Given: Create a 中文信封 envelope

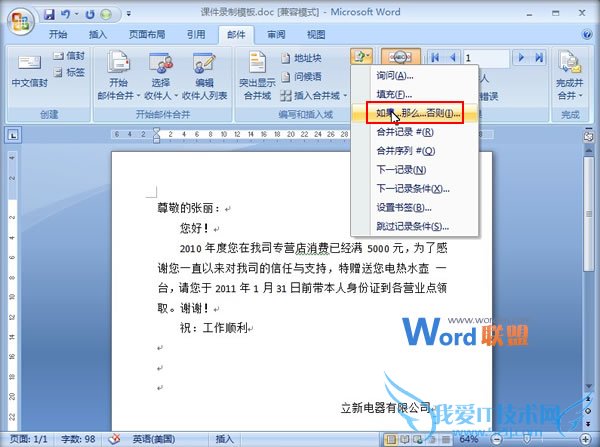Looking at the screenshot, I should coord(29,71).
